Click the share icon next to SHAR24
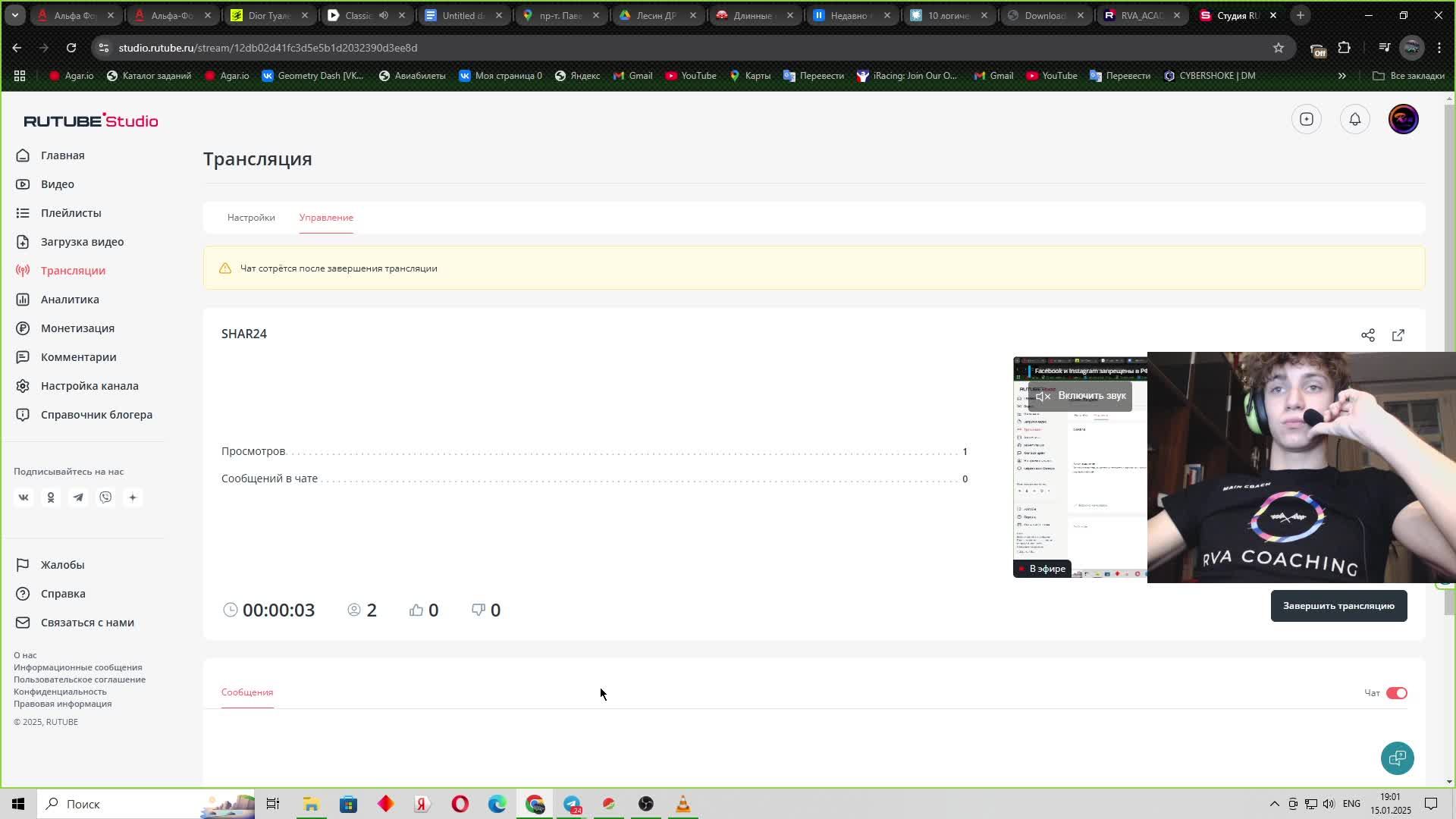The image size is (1456, 819). 1367,335
